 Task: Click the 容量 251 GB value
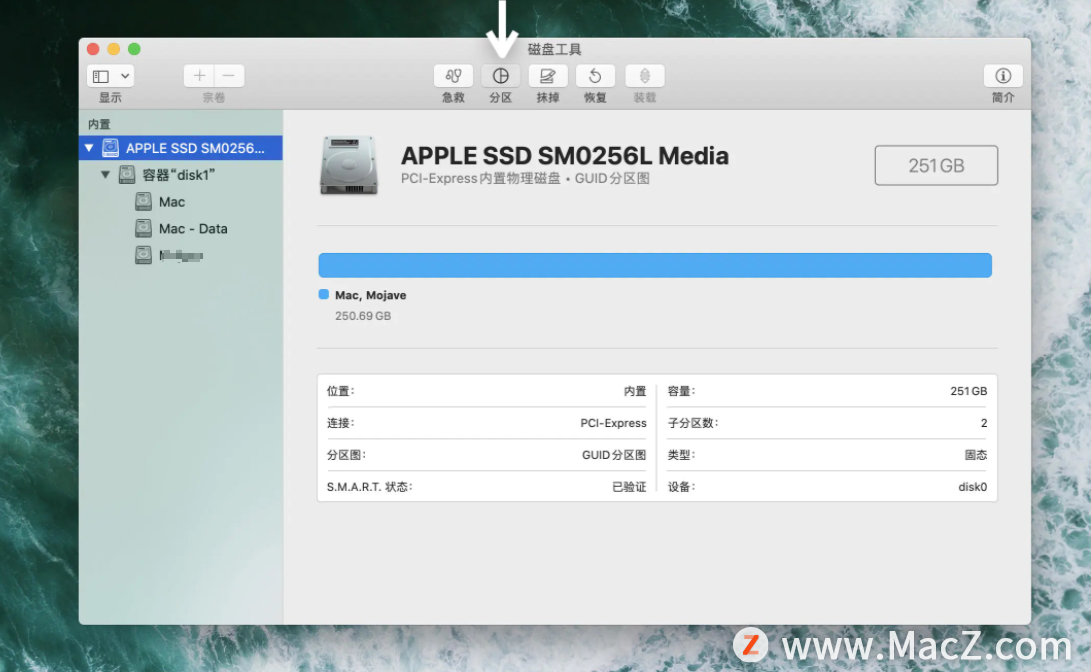tap(969, 391)
